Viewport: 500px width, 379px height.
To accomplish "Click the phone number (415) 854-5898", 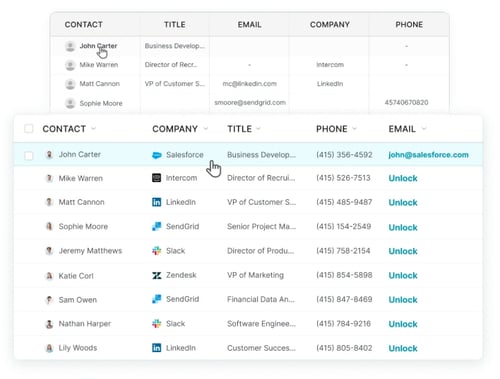I will pos(344,275).
